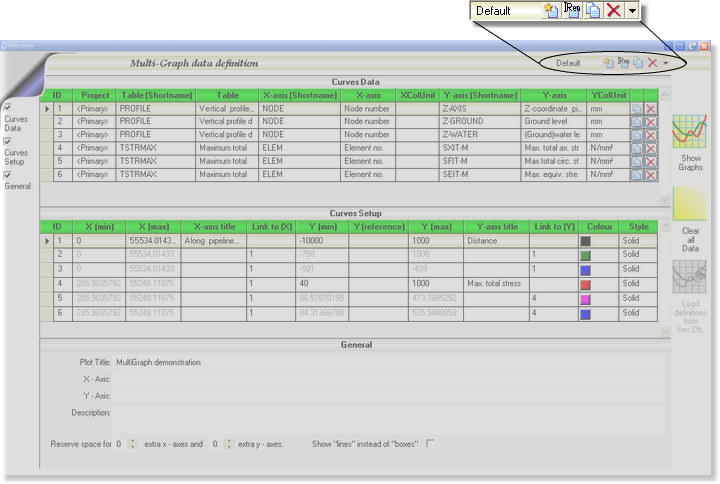Click the rename definition icon in the toolbar
The height and width of the screenshot is (484, 720).
pos(623,62)
